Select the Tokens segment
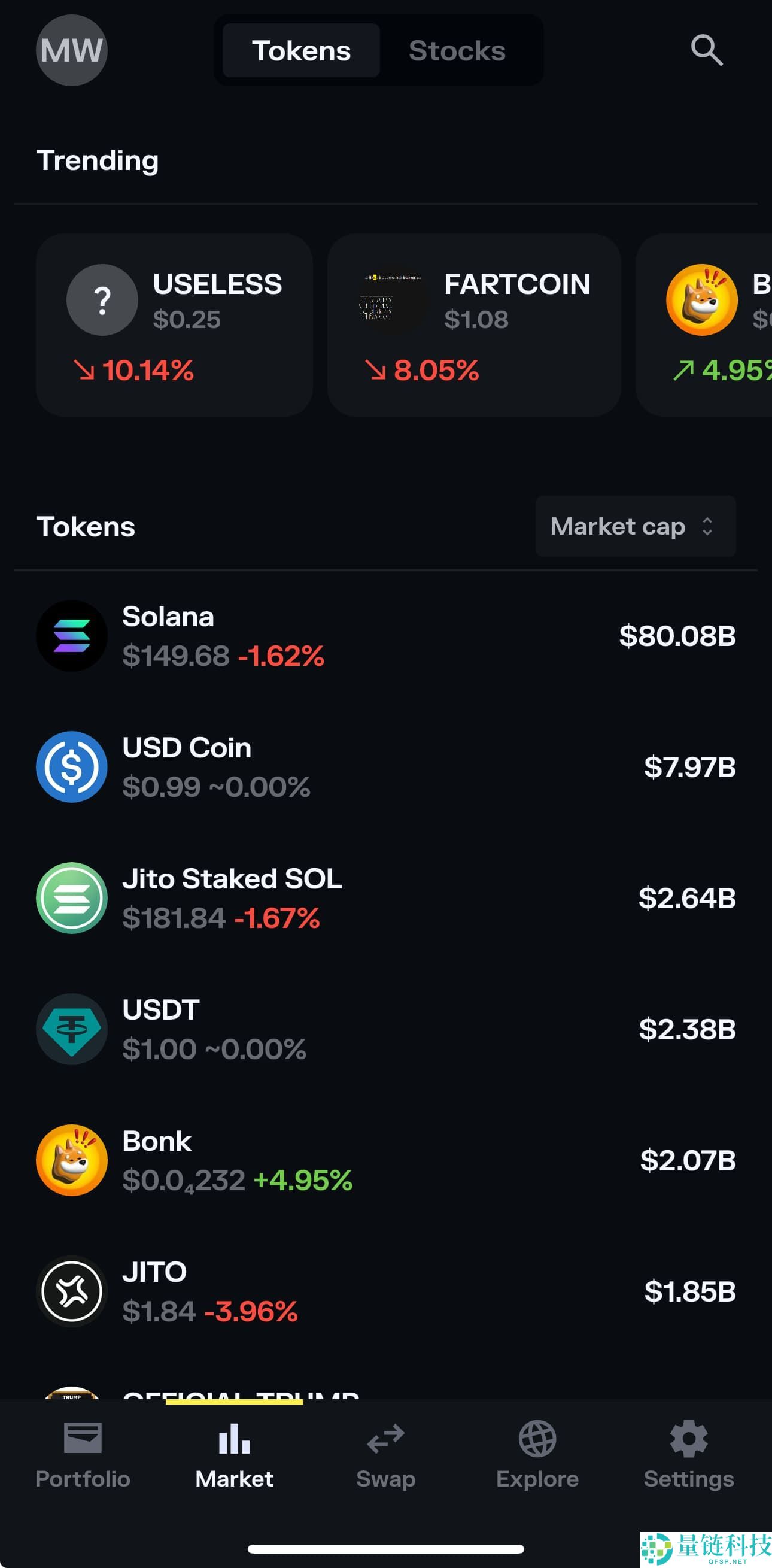The height and width of the screenshot is (1568, 772). (301, 50)
